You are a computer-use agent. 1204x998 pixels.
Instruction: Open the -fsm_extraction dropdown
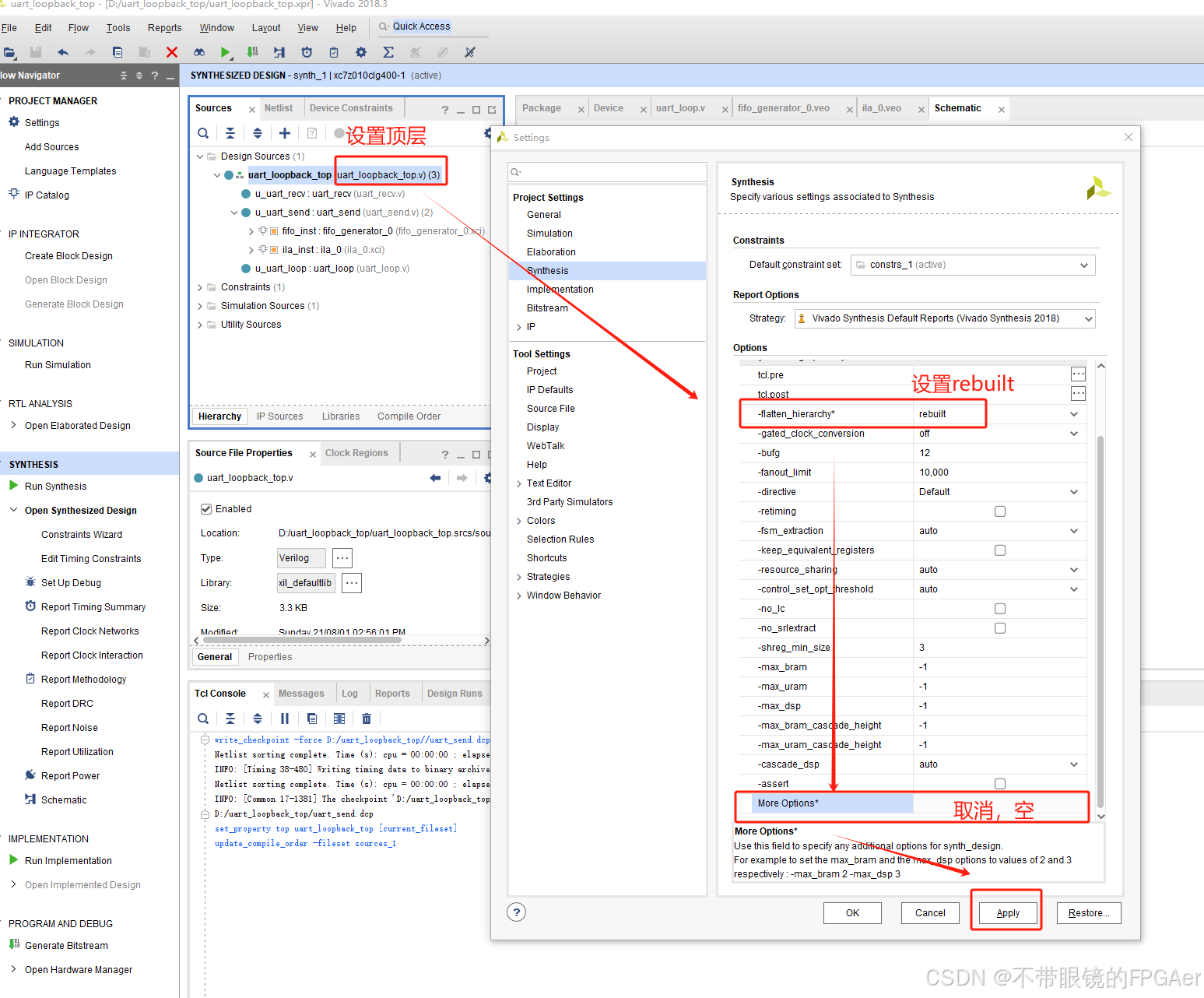tap(1074, 531)
